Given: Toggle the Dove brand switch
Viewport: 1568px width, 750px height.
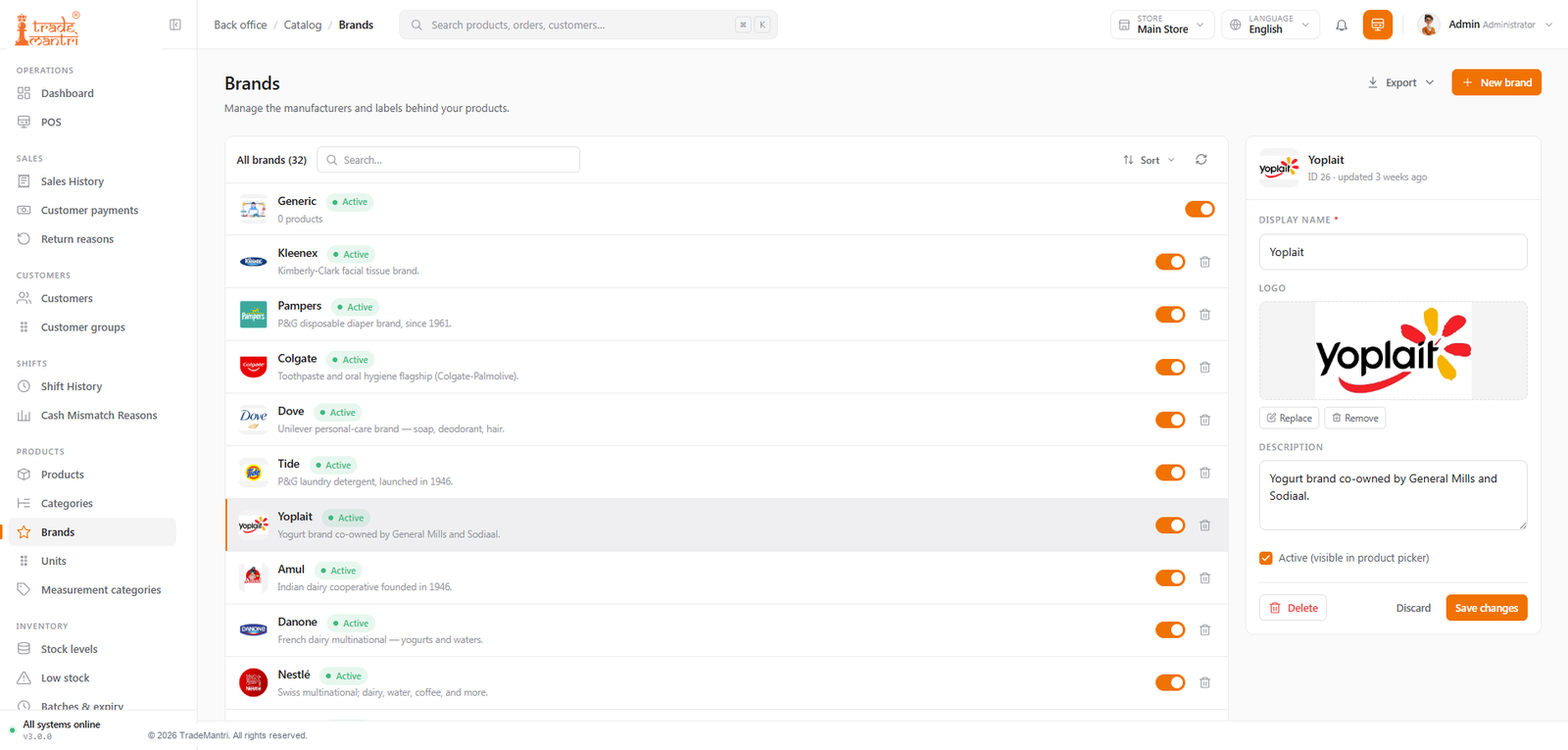Looking at the screenshot, I should point(1170,420).
